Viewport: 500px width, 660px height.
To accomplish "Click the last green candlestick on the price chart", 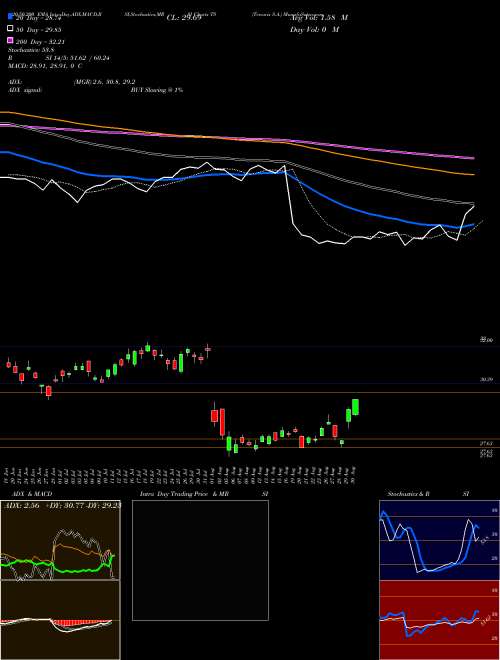I will point(355,407).
